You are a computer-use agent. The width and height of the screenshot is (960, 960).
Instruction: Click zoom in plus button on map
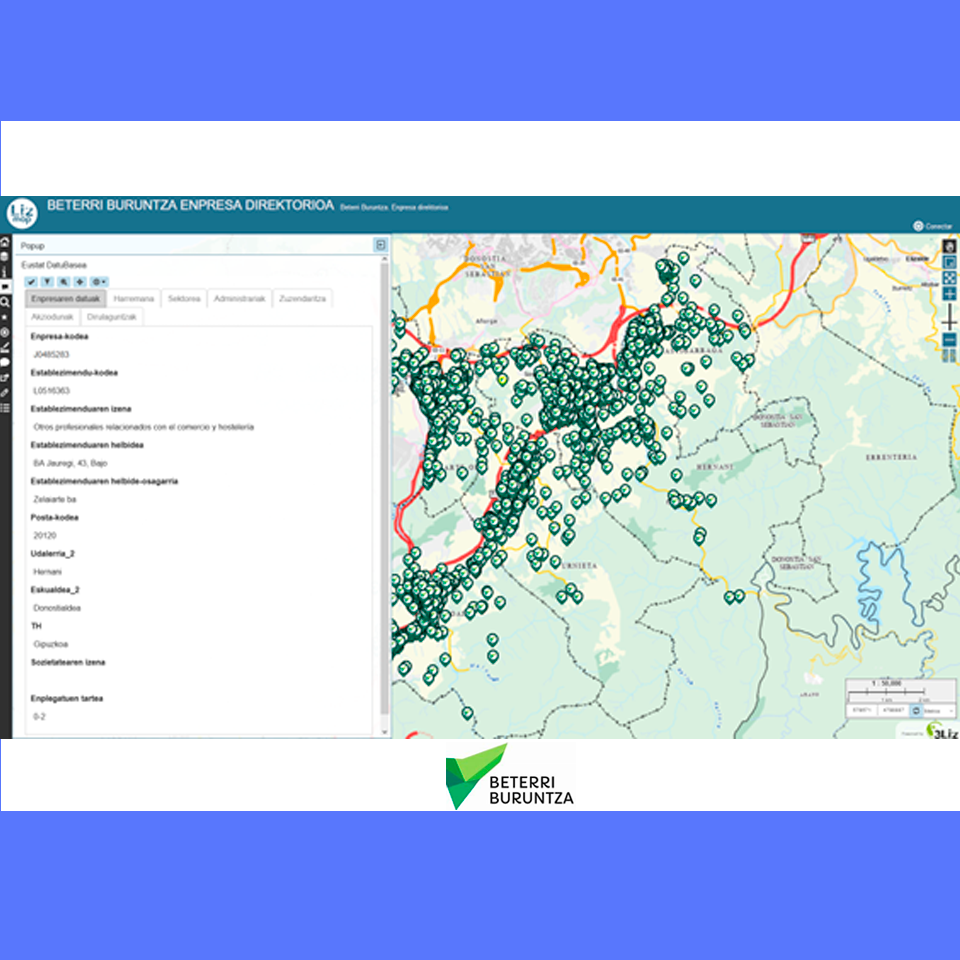[949, 294]
